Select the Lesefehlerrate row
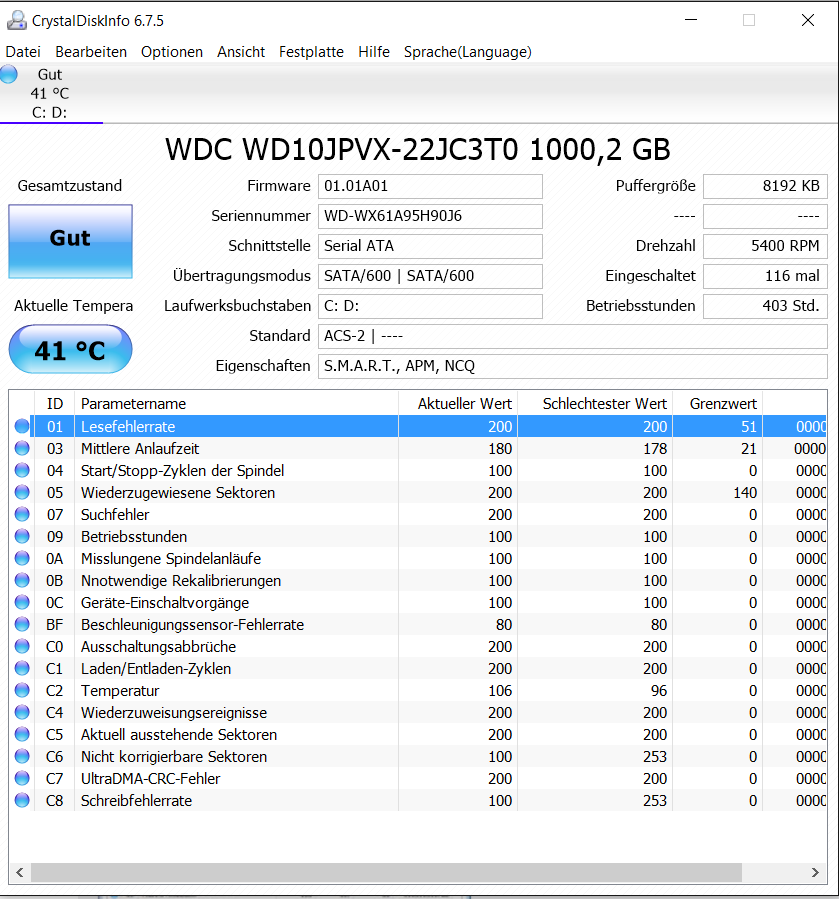839x899 pixels. (418, 426)
